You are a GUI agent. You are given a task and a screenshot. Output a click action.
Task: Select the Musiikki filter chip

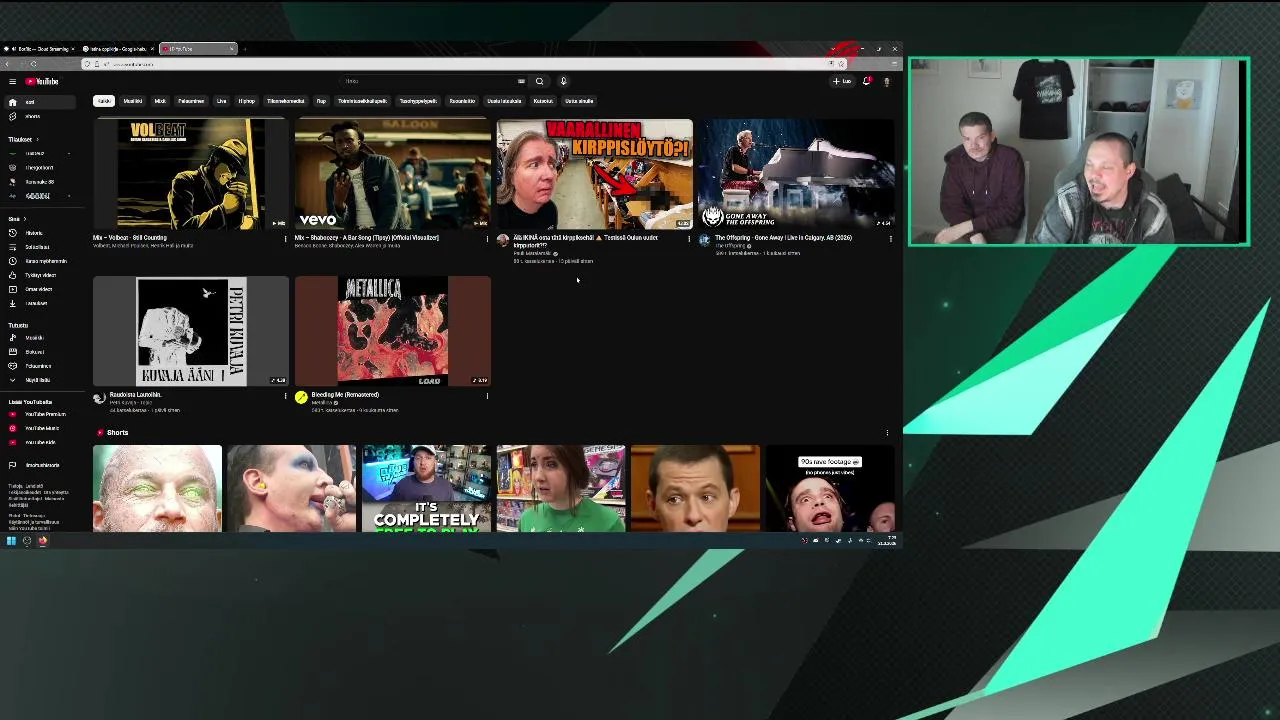coord(132,101)
